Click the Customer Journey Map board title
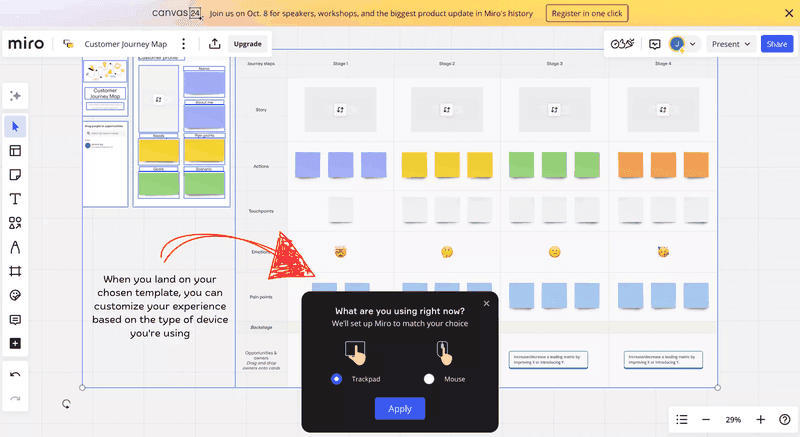Viewport: 800px width, 437px height. pos(127,44)
